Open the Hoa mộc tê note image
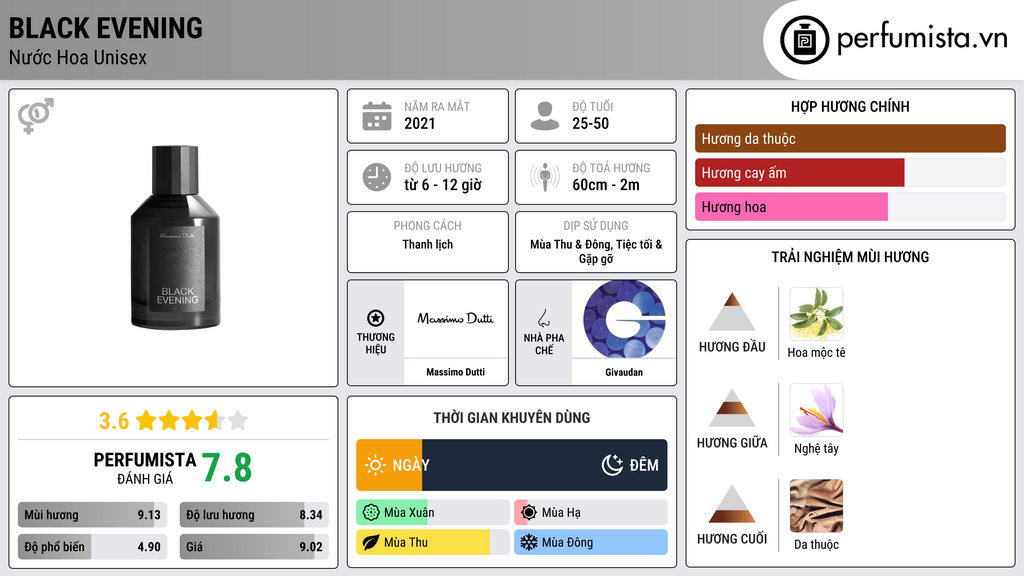The width and height of the screenshot is (1024, 576). tap(816, 314)
